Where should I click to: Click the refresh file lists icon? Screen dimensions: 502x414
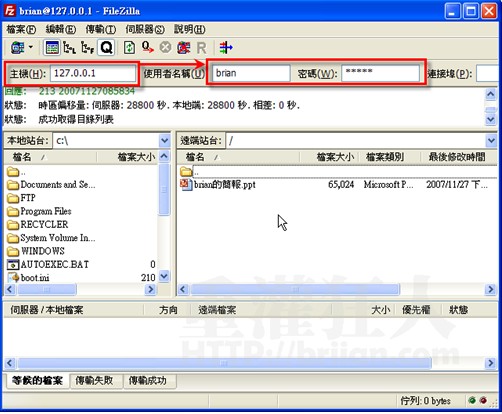point(129,48)
